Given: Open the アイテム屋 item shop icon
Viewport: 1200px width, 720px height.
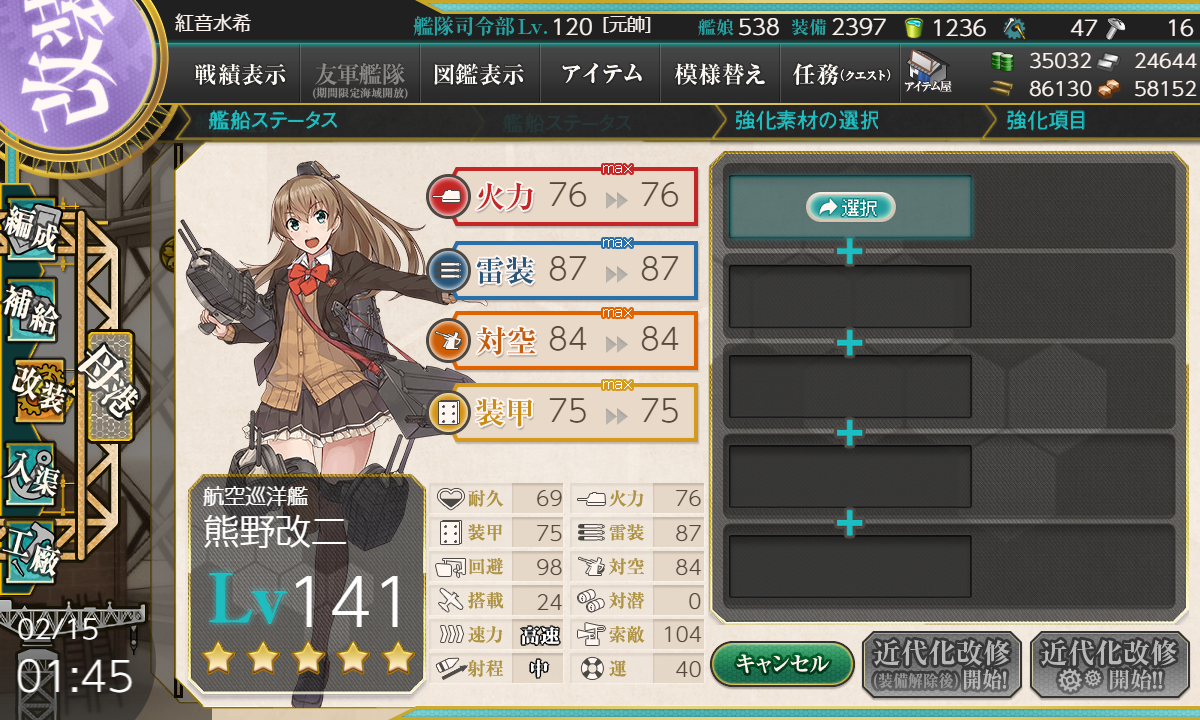Looking at the screenshot, I should click(927, 74).
